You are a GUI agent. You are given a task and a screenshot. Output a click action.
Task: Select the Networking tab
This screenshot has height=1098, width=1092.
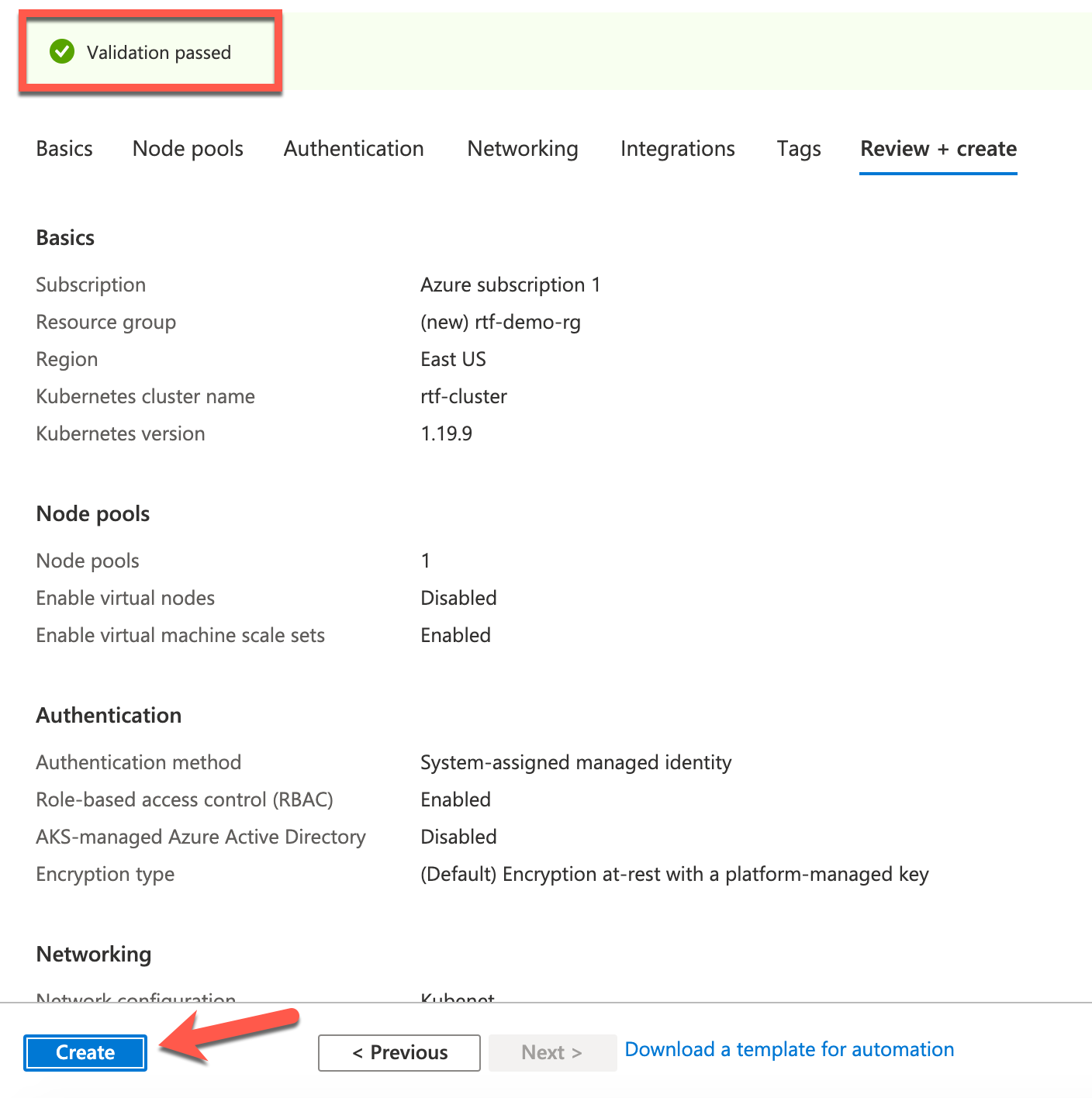pos(523,149)
